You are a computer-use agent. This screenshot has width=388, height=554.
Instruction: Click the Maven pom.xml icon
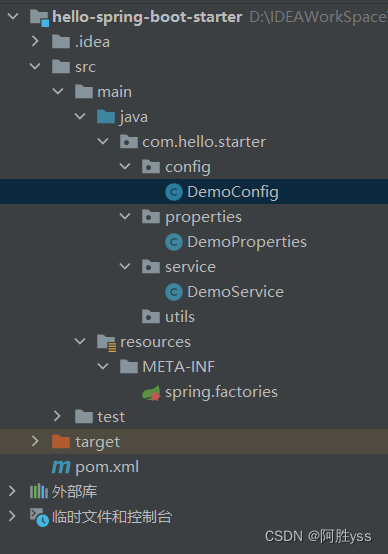click(x=61, y=467)
